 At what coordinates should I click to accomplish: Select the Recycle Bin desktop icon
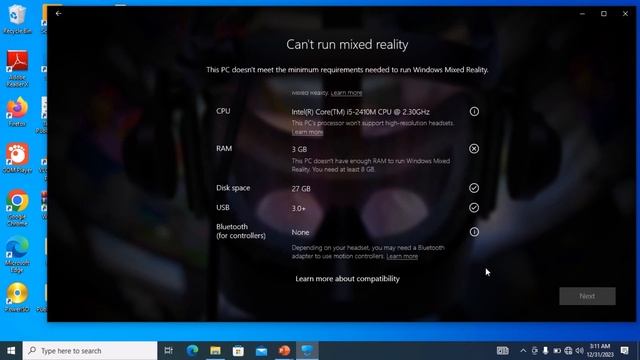[17, 19]
